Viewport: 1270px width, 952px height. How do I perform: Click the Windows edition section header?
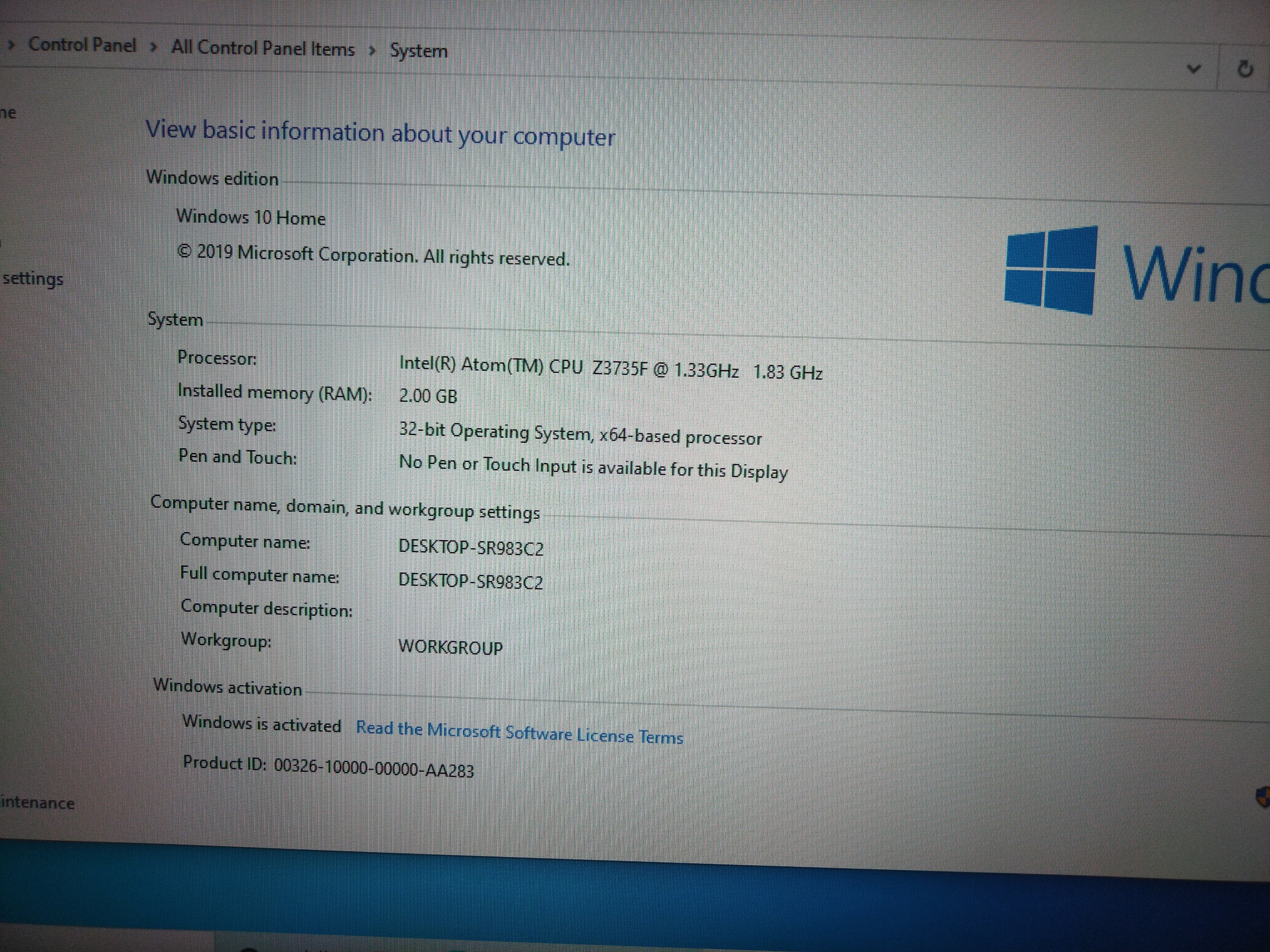tap(212, 178)
